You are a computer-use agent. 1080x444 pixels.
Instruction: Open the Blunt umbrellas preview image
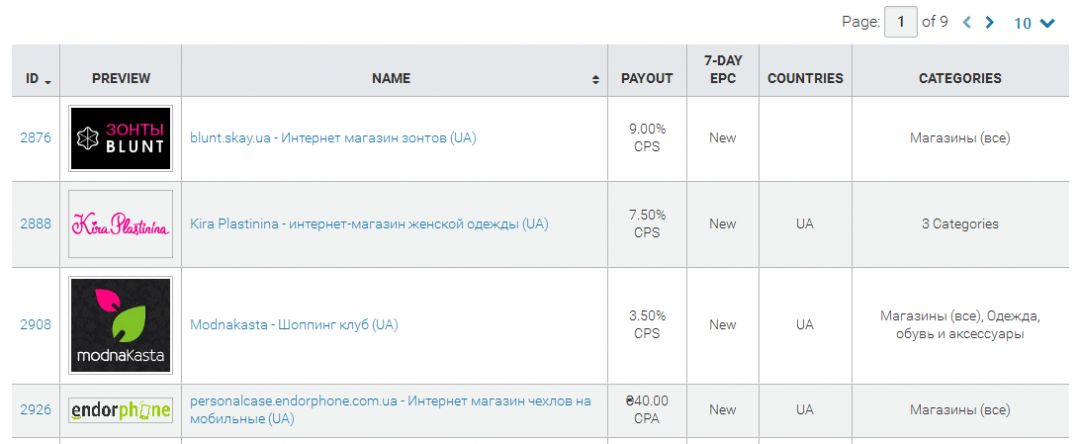[121, 138]
